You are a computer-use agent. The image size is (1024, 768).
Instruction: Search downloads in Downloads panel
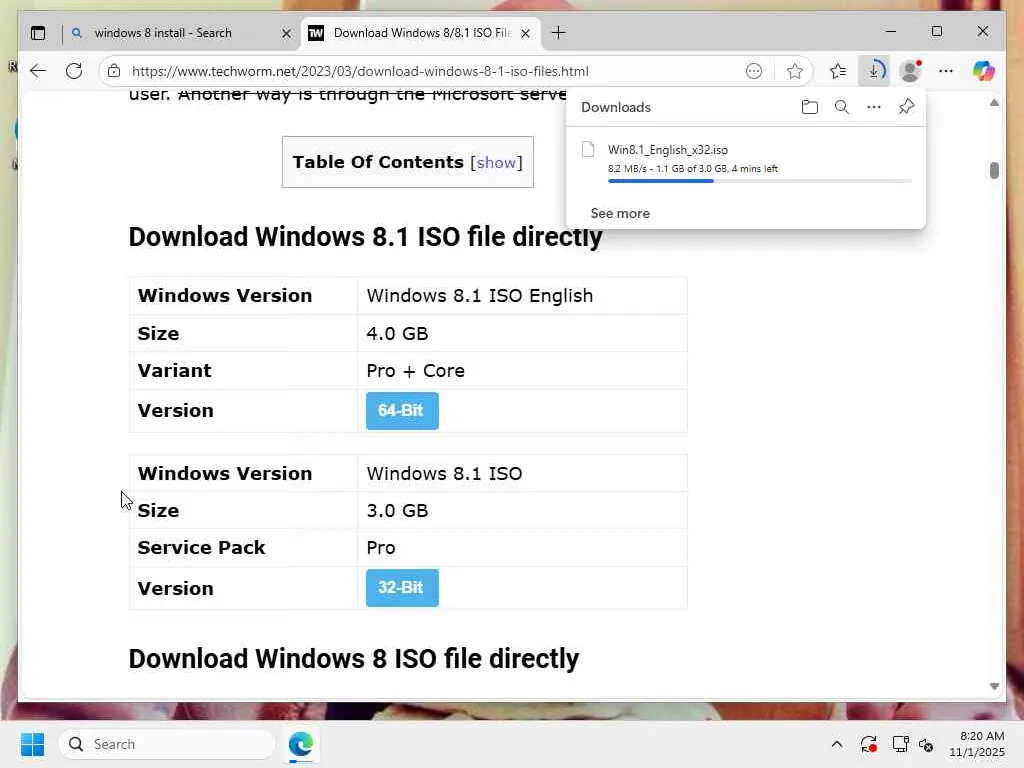(842, 107)
